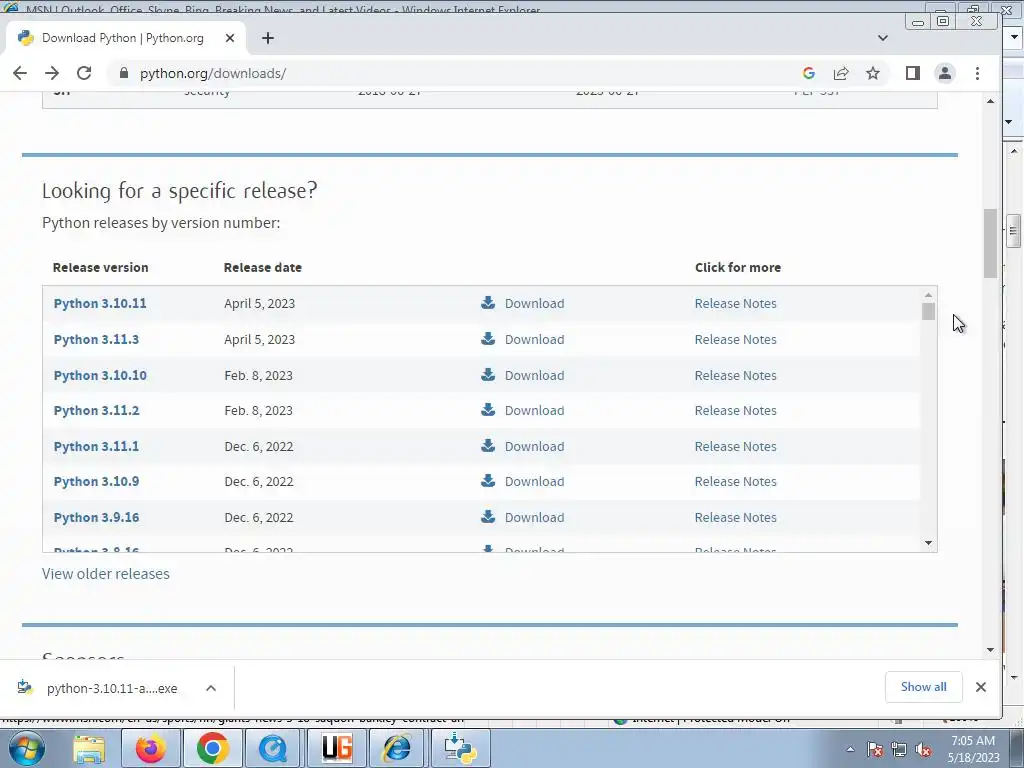The height and width of the screenshot is (768, 1024).
Task: Open the View older releases link
Action: pyautogui.click(x=106, y=574)
